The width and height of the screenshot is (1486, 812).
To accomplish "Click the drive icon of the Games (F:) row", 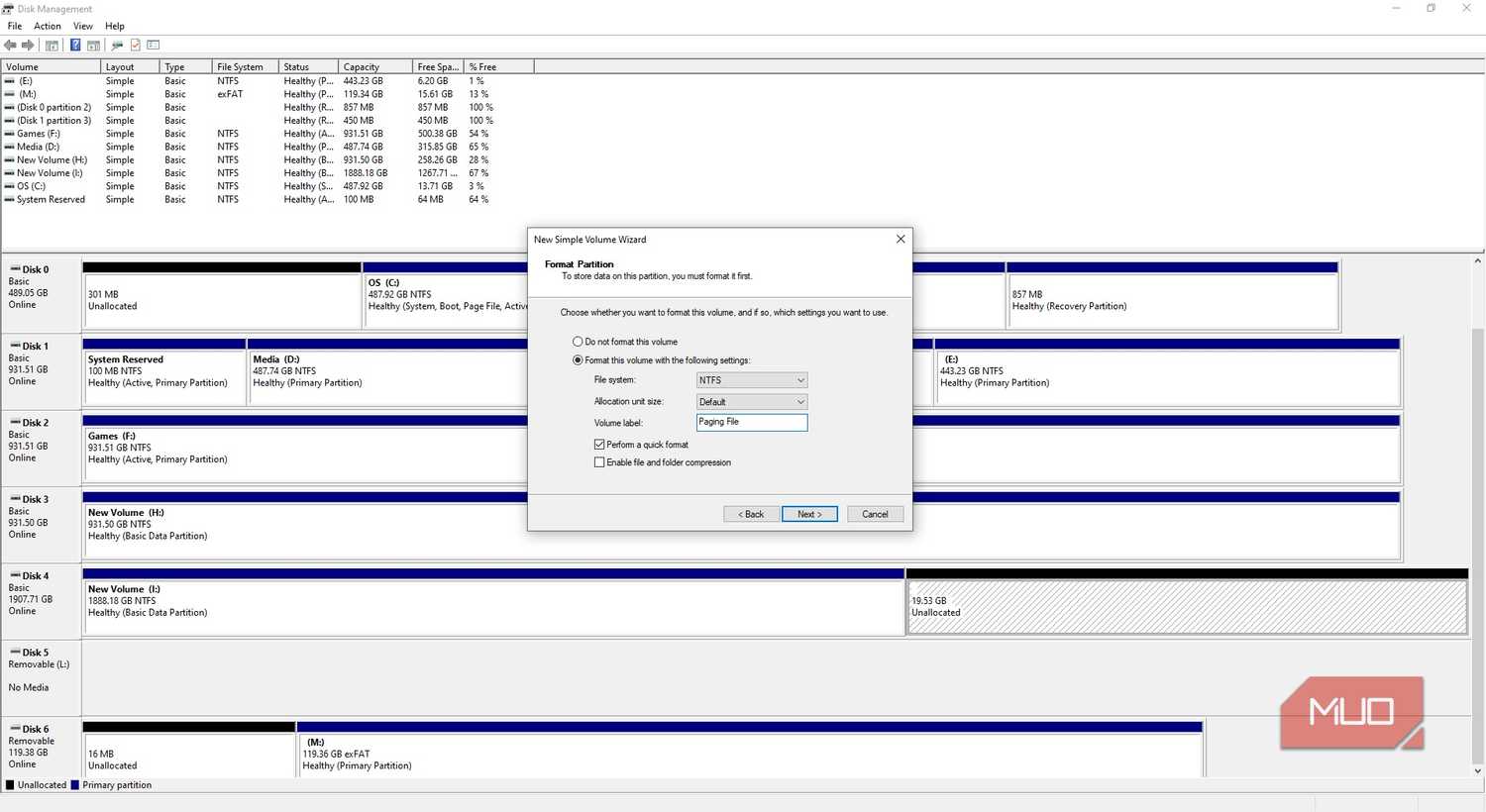I will pyautogui.click(x=10, y=134).
